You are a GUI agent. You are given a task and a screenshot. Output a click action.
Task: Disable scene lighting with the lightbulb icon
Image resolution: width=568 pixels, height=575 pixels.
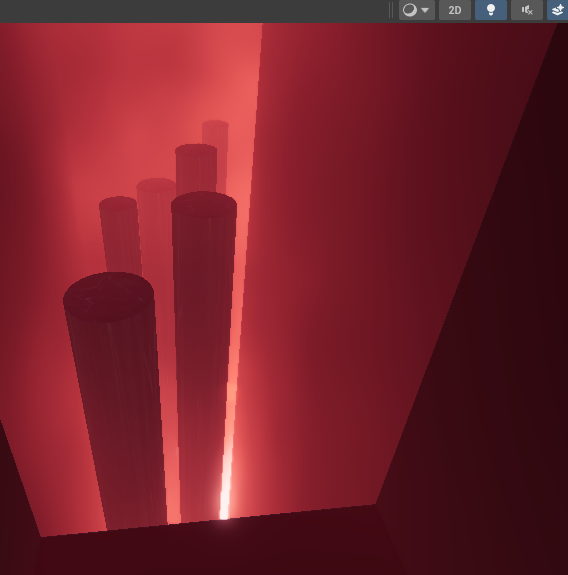pyautogui.click(x=491, y=10)
